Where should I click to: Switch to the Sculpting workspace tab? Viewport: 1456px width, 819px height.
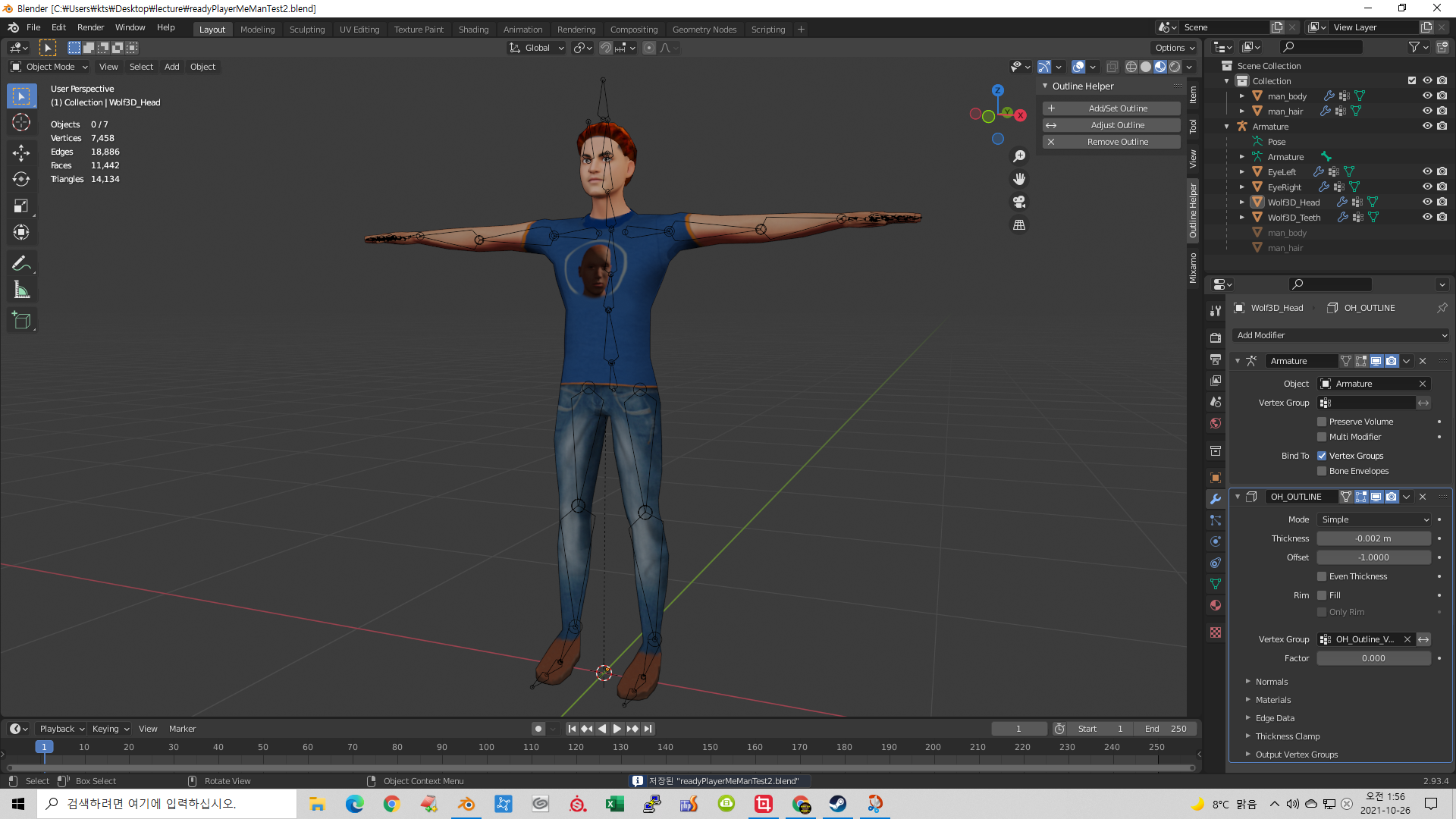pyautogui.click(x=306, y=29)
